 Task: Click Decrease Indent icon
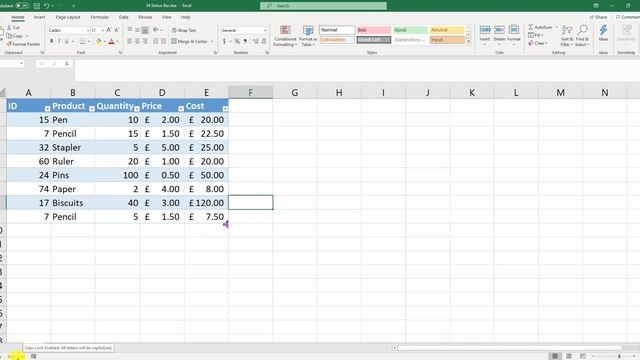point(156,41)
